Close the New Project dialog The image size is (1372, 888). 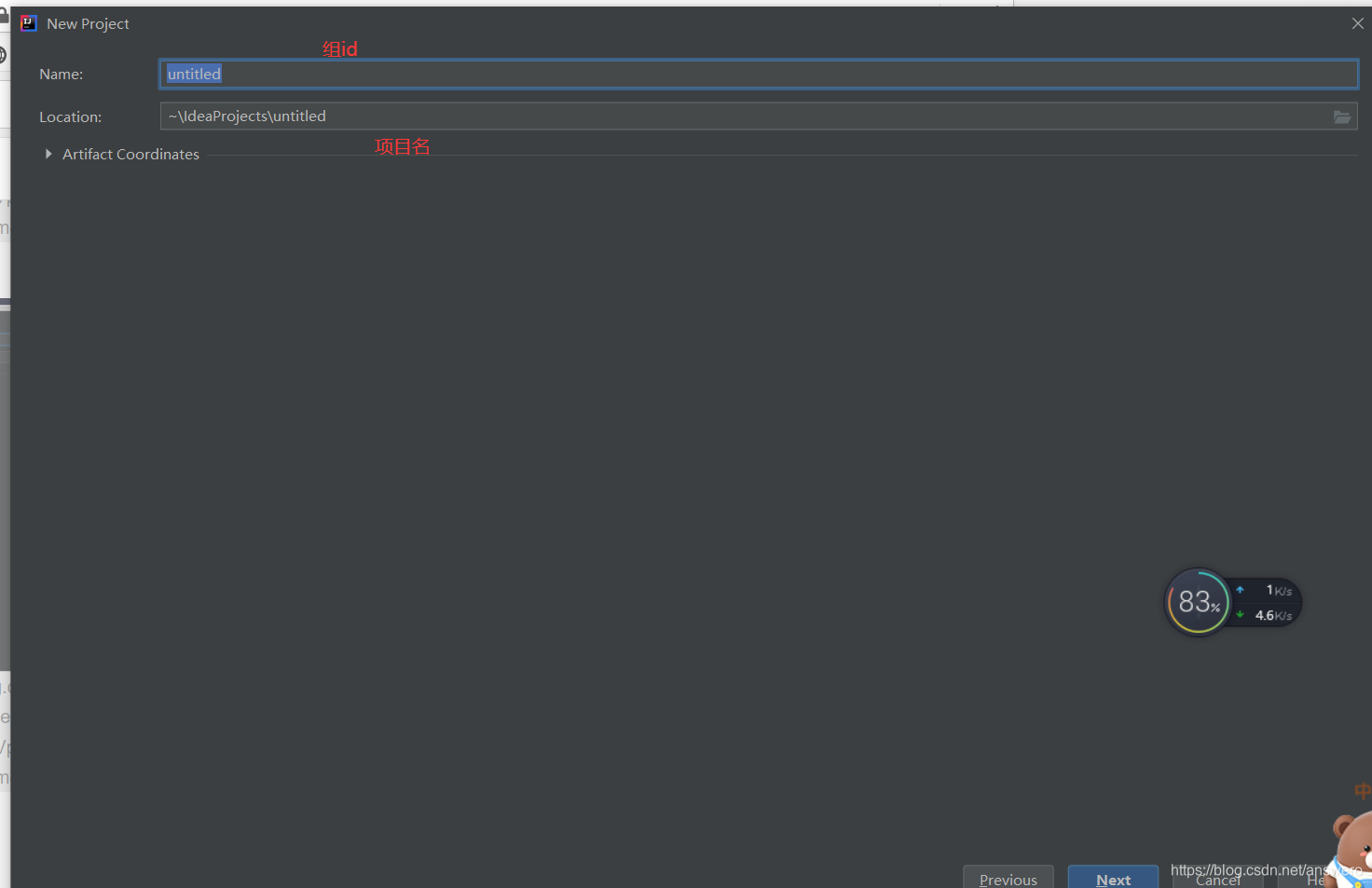1357,23
